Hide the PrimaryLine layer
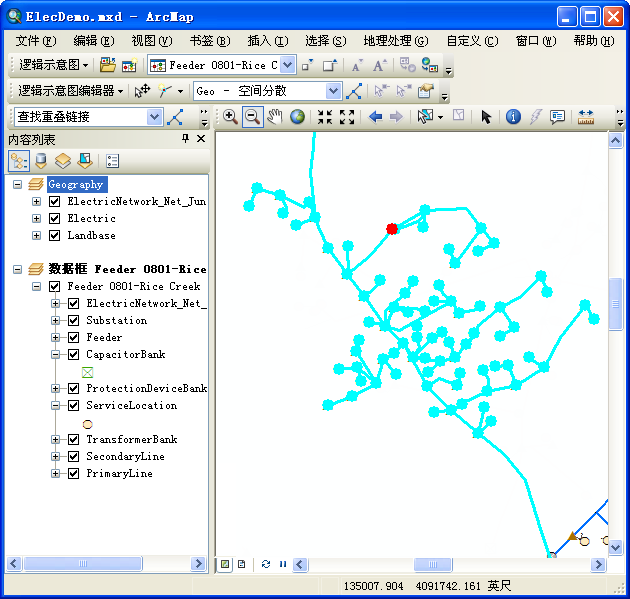This screenshot has height=599, width=630. click(x=73, y=474)
